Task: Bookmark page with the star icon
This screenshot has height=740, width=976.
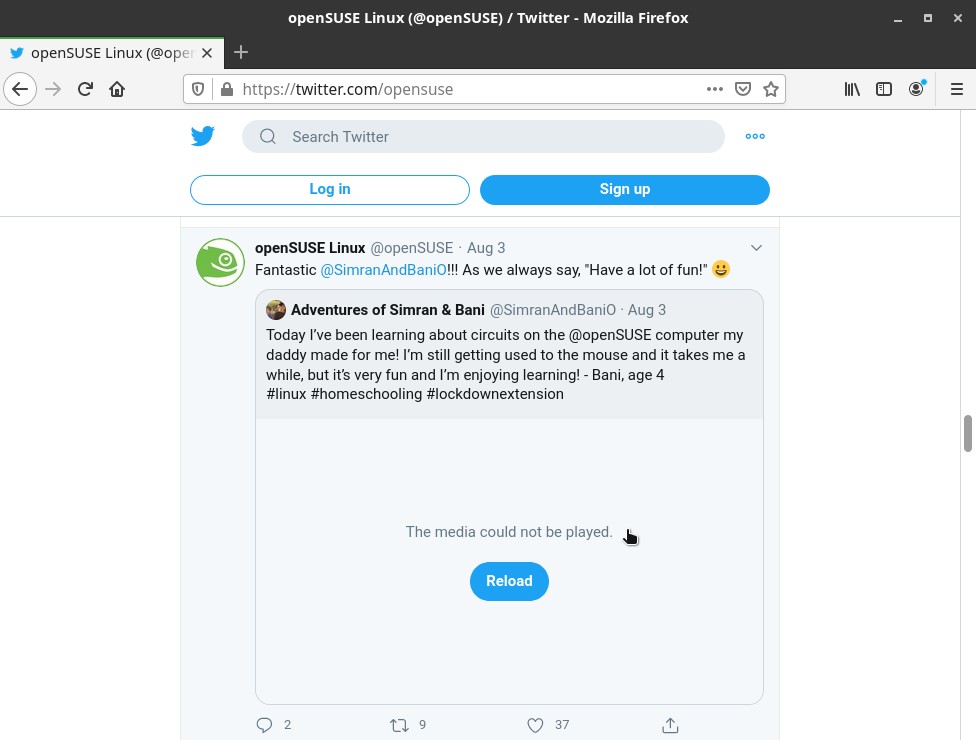Action: coord(771,89)
